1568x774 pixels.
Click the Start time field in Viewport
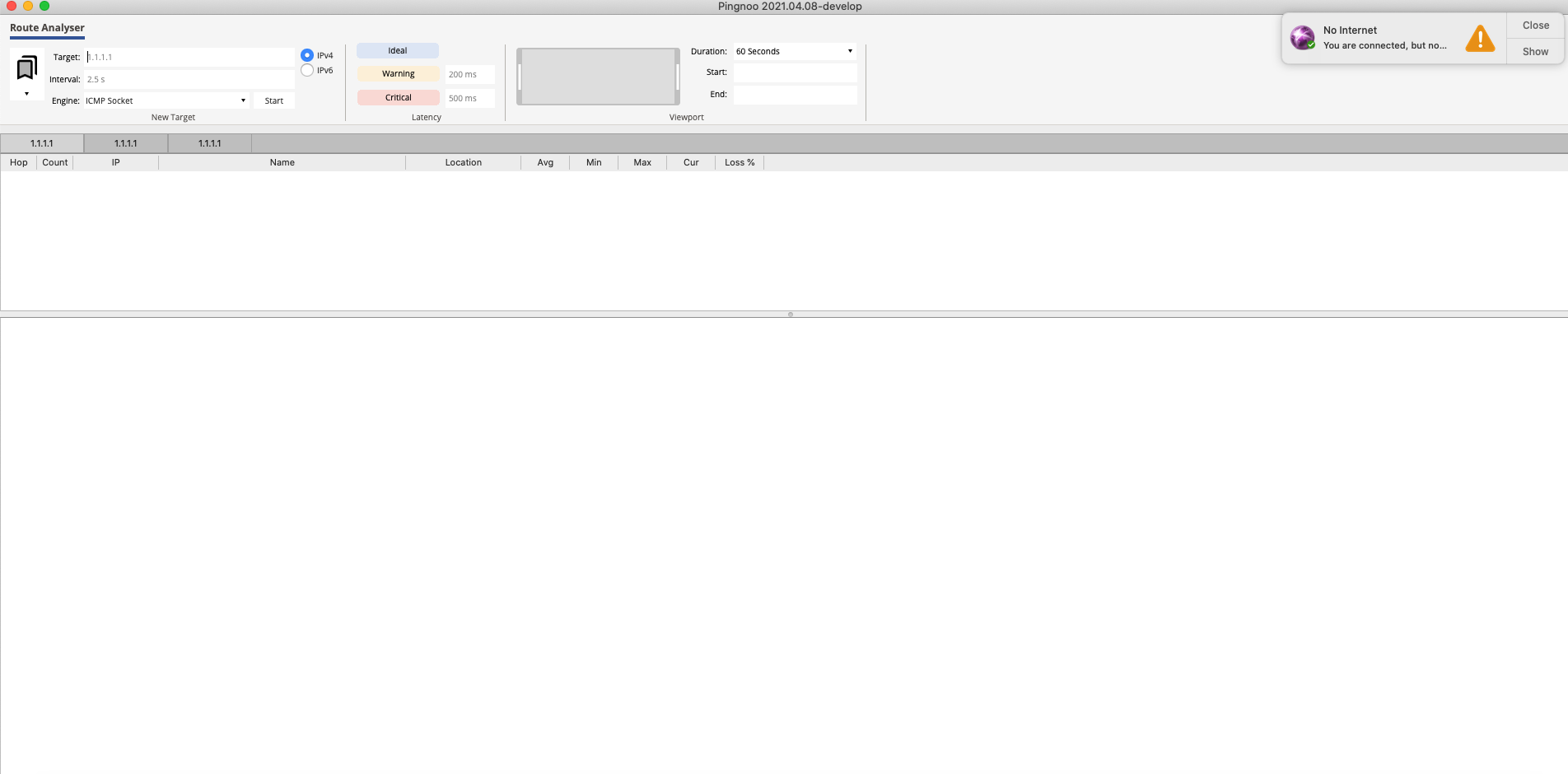click(x=794, y=72)
